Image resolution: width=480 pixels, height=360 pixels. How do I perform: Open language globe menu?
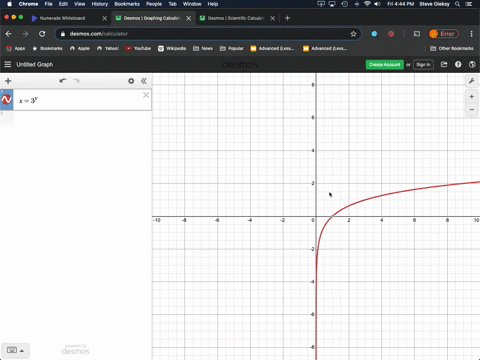pos(472,64)
